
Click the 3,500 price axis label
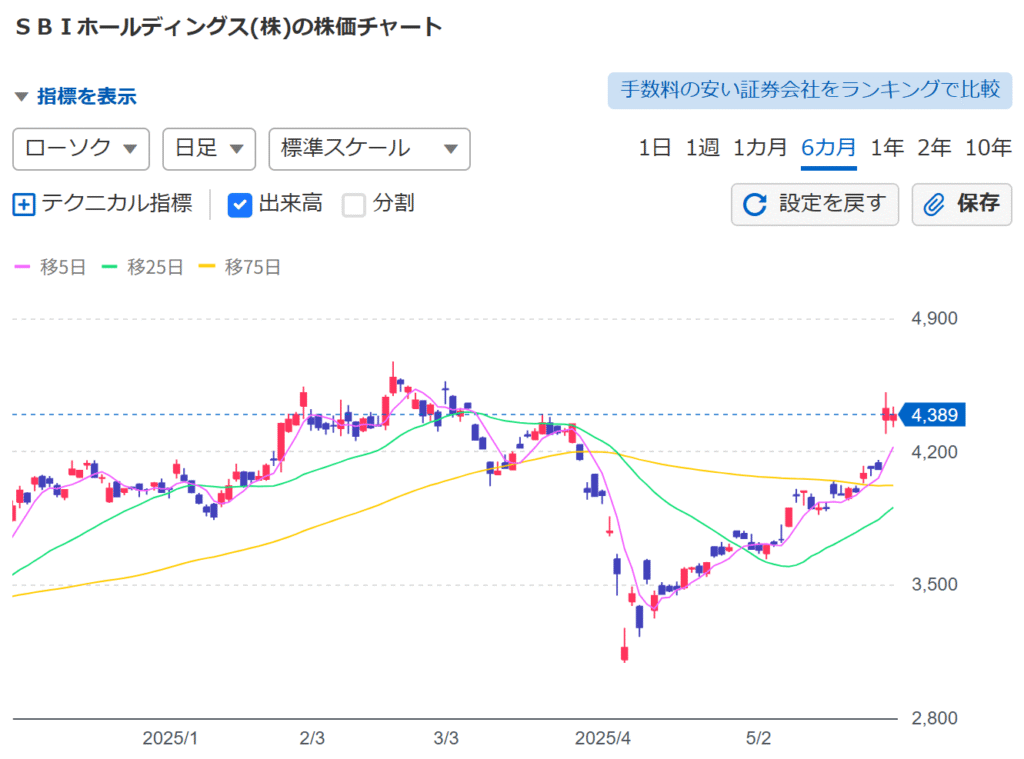pos(935,584)
